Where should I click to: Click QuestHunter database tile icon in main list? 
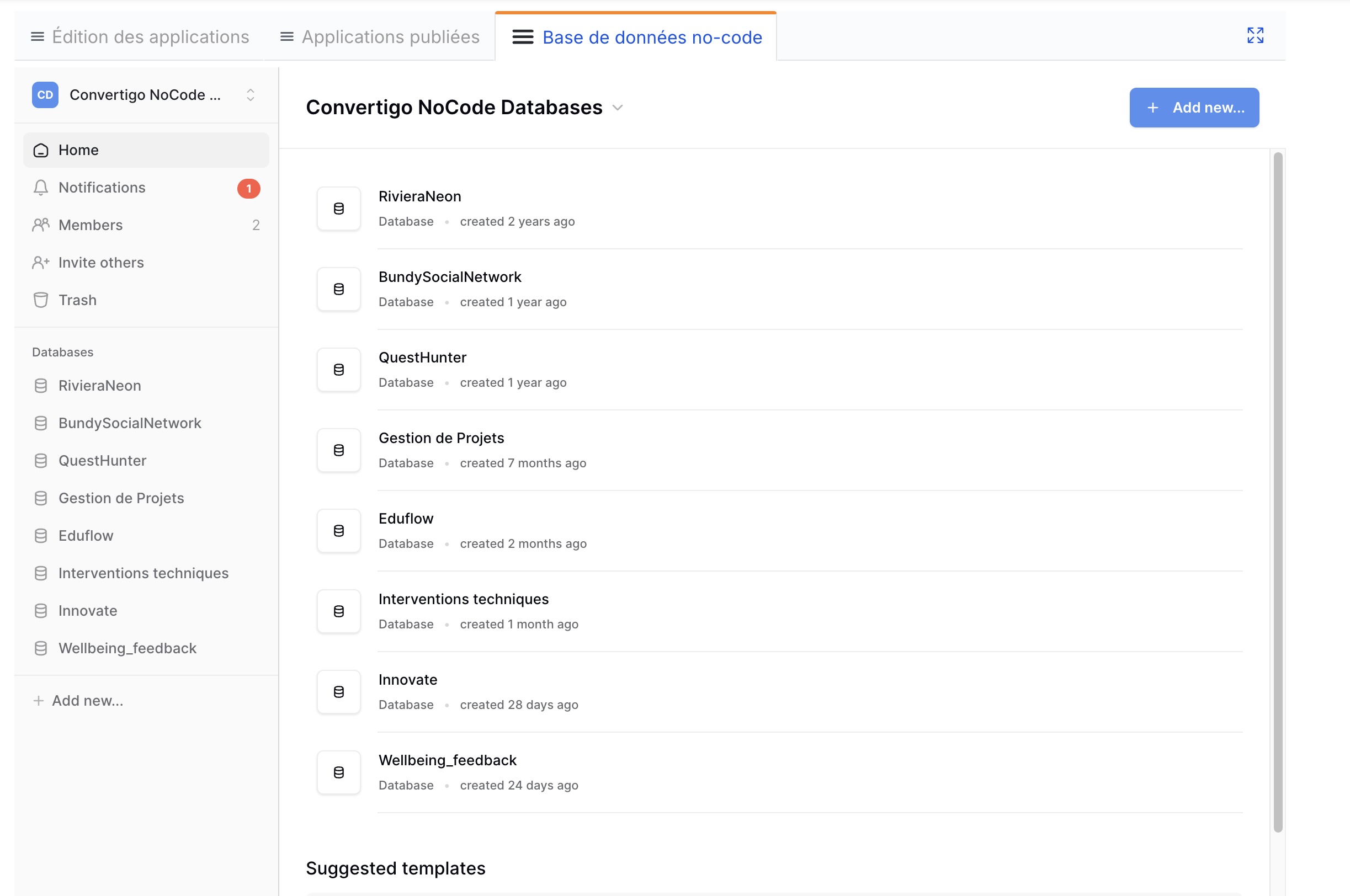(x=339, y=370)
